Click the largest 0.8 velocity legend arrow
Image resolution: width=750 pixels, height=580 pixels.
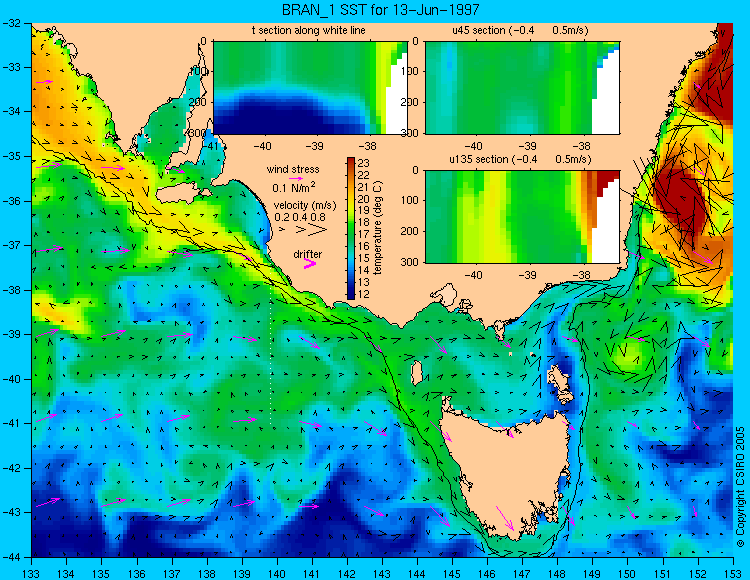[x=318, y=230]
